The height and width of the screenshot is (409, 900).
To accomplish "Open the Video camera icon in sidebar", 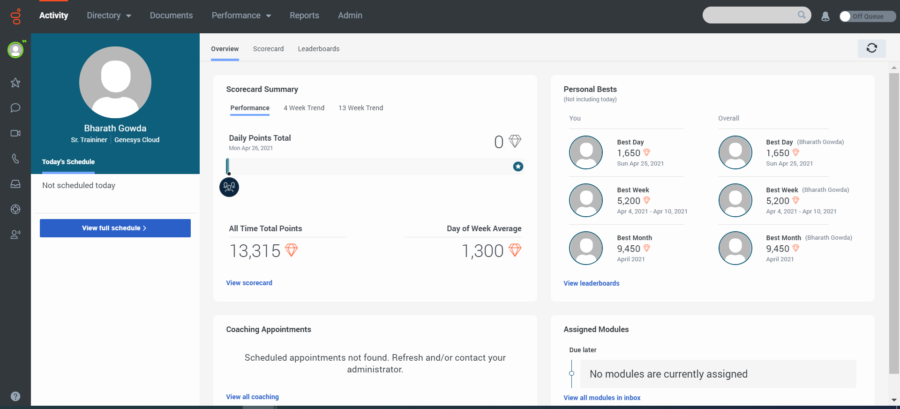I will pos(15,133).
